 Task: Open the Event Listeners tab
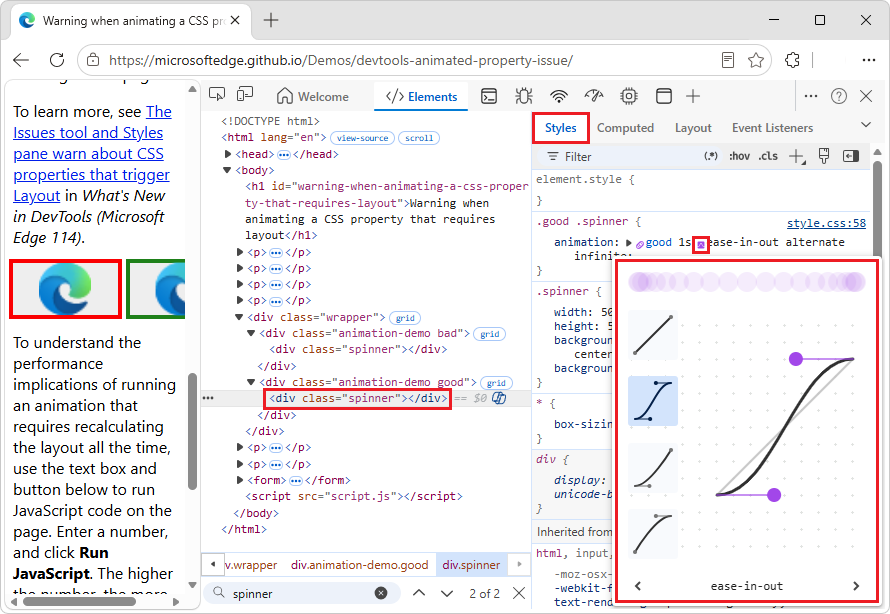[x=773, y=128]
